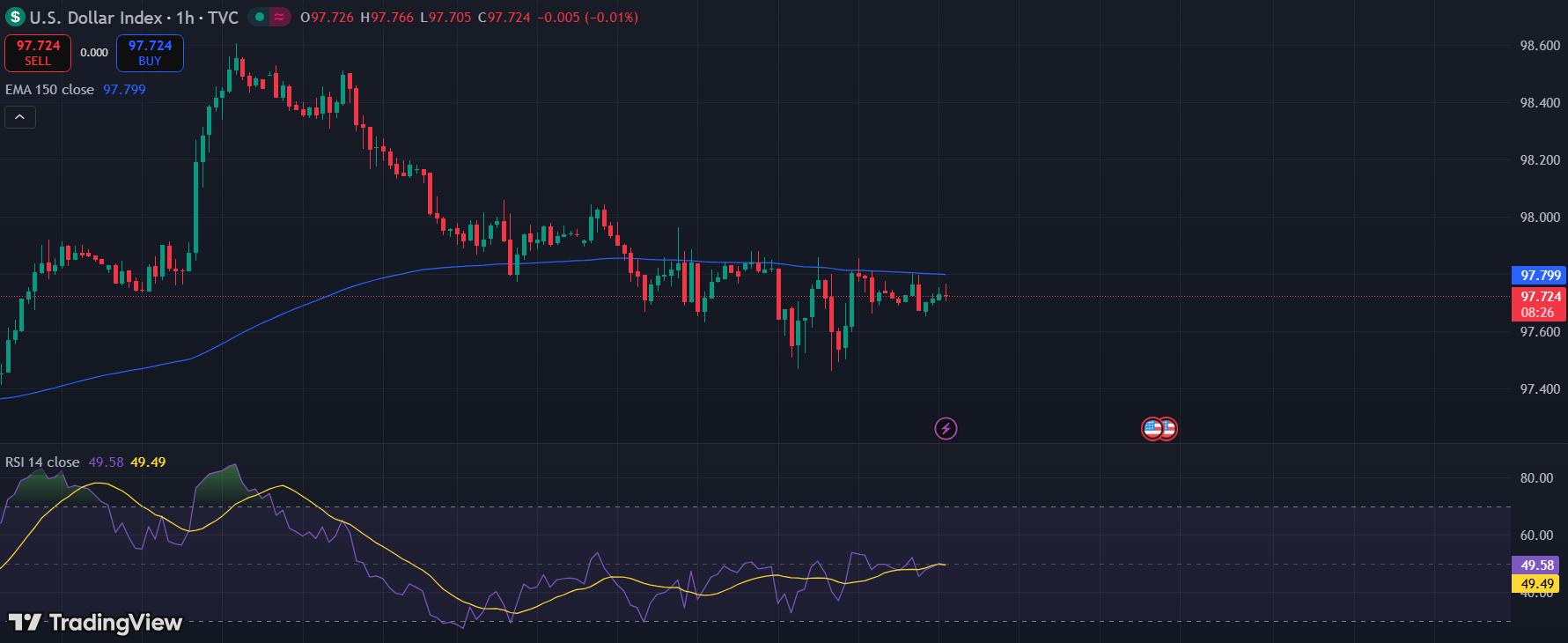Click the yellow 49.49 RSI axis label

click(x=1536, y=584)
